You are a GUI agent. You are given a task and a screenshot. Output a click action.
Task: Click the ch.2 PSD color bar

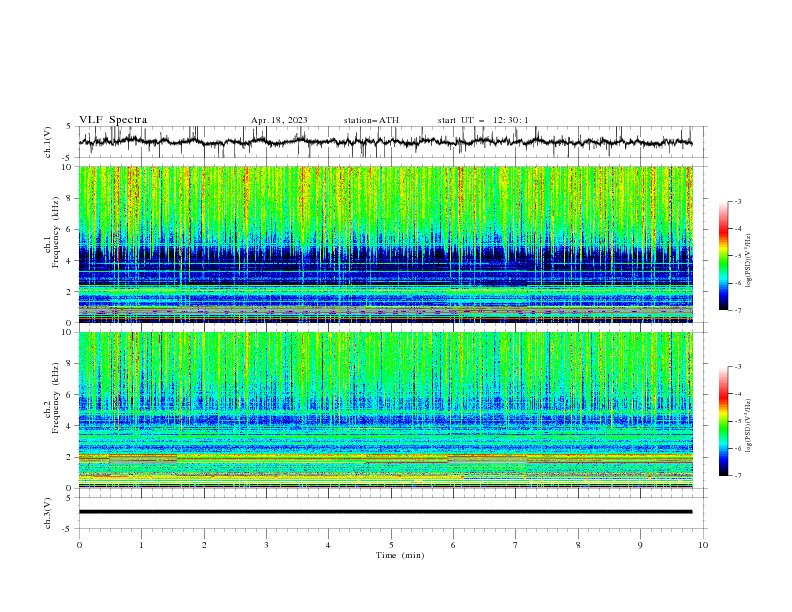(x=723, y=421)
